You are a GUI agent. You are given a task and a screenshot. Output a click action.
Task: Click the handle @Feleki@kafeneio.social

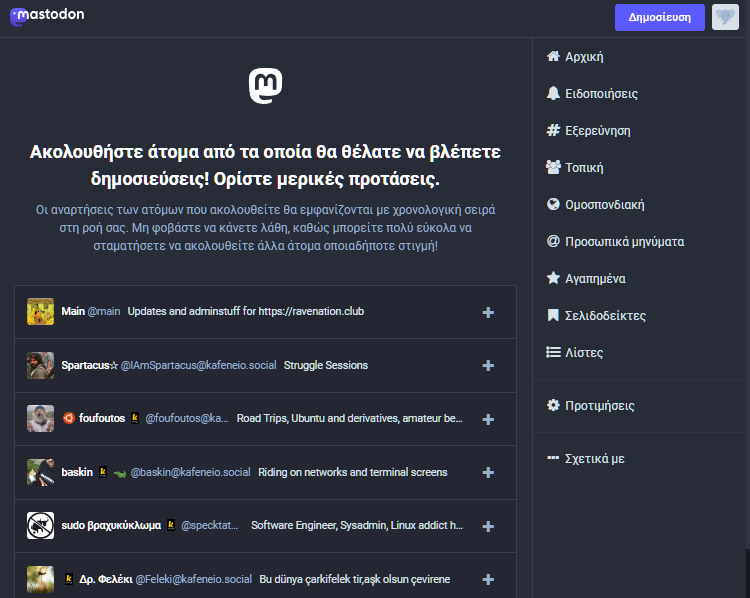click(194, 579)
